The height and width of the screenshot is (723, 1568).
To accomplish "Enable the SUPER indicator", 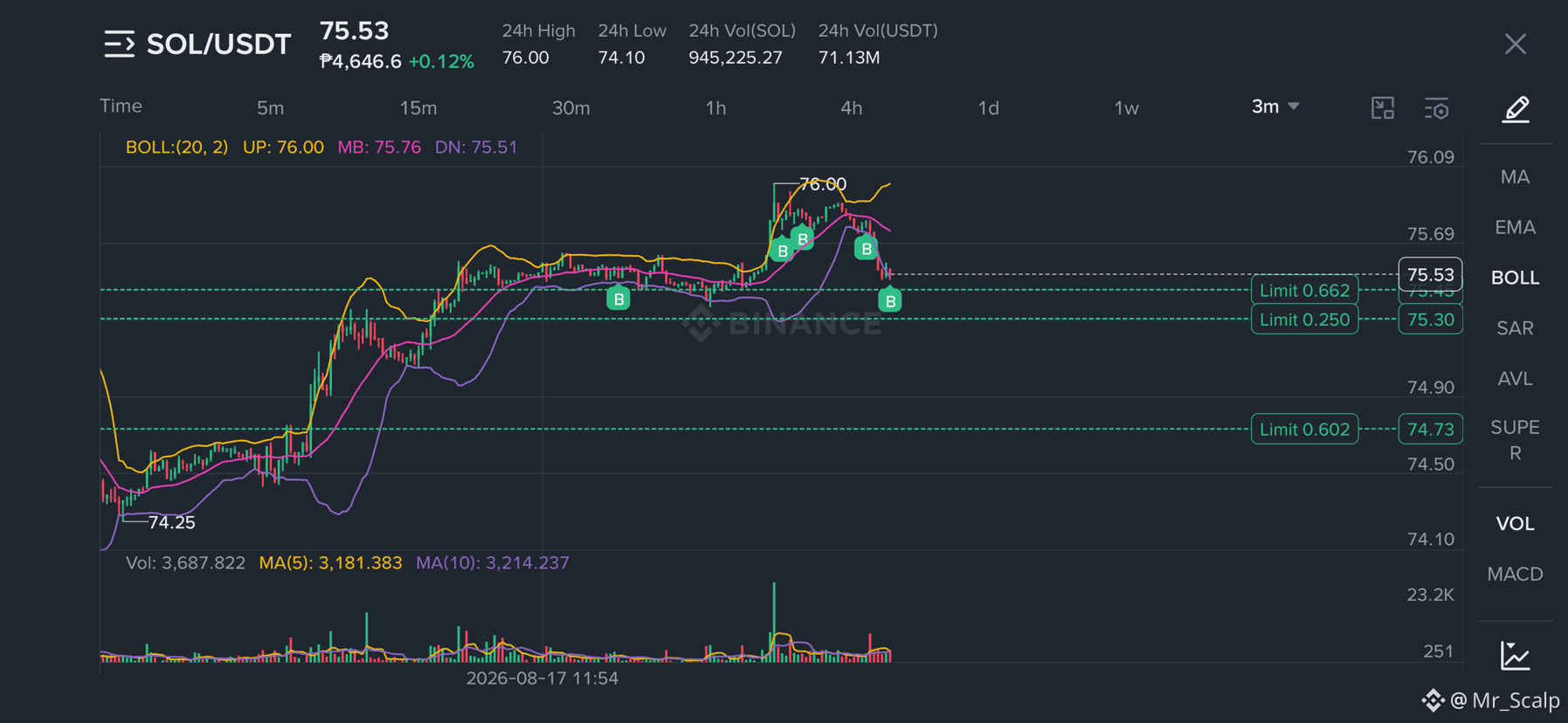I will 1515,440.
